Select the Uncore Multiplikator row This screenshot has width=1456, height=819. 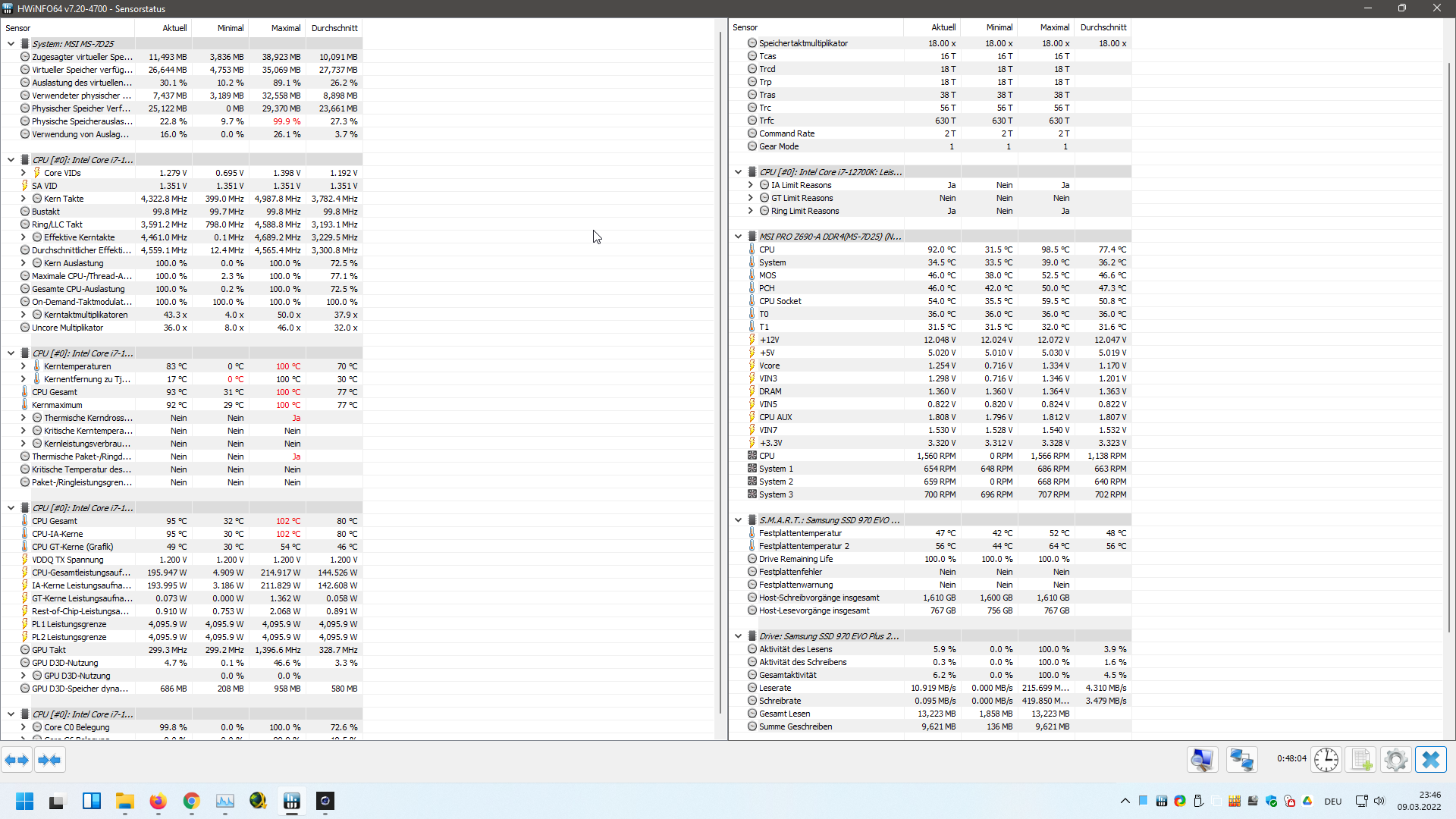[x=181, y=328]
